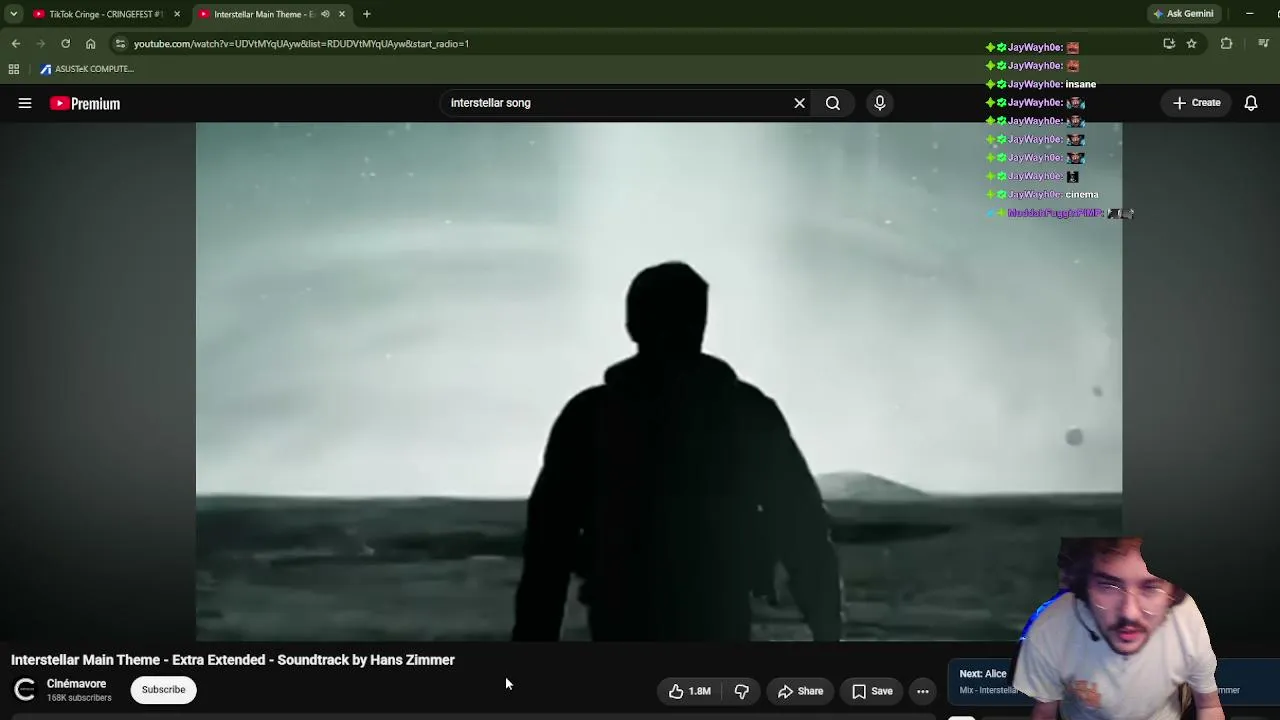View site information icon
This screenshot has height=720, width=1280.
tap(121, 44)
